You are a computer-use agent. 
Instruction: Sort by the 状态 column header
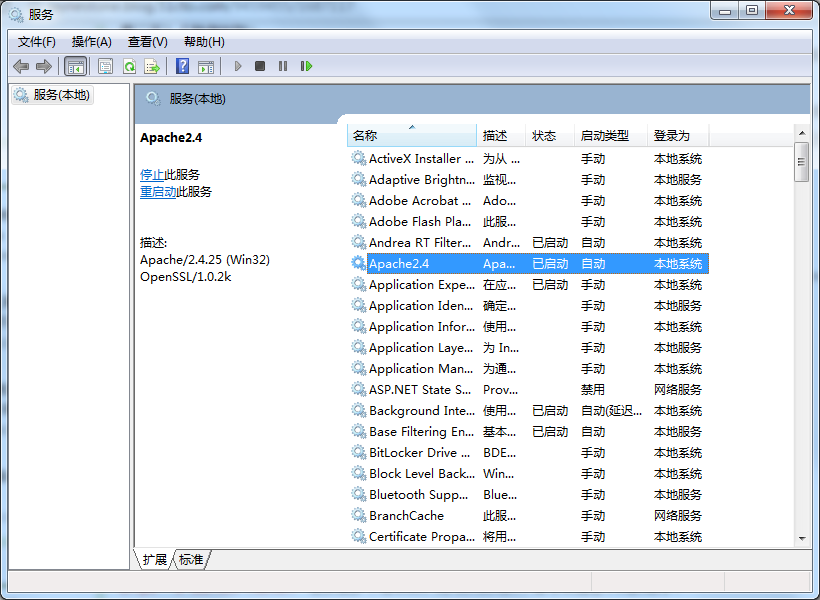coord(550,135)
